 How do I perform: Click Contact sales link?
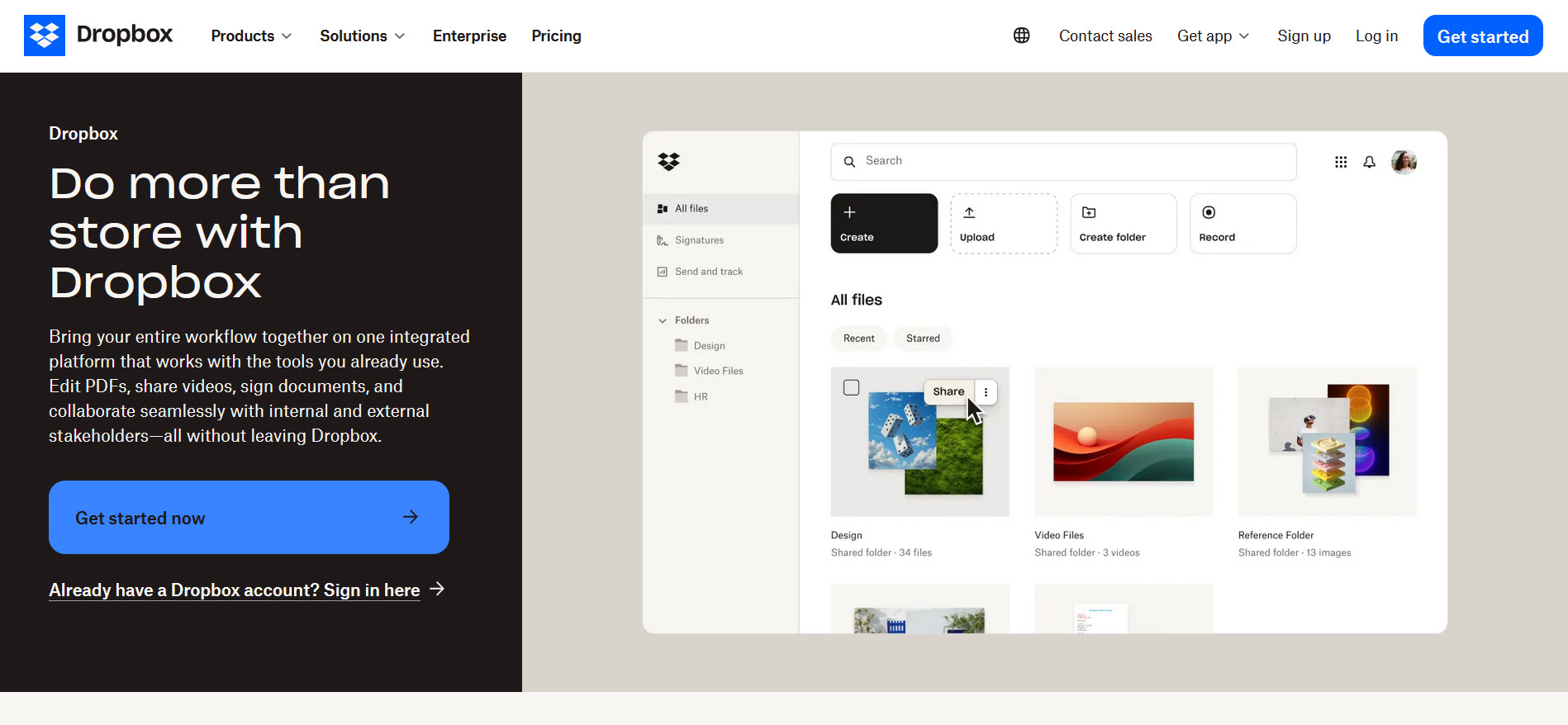[1105, 36]
